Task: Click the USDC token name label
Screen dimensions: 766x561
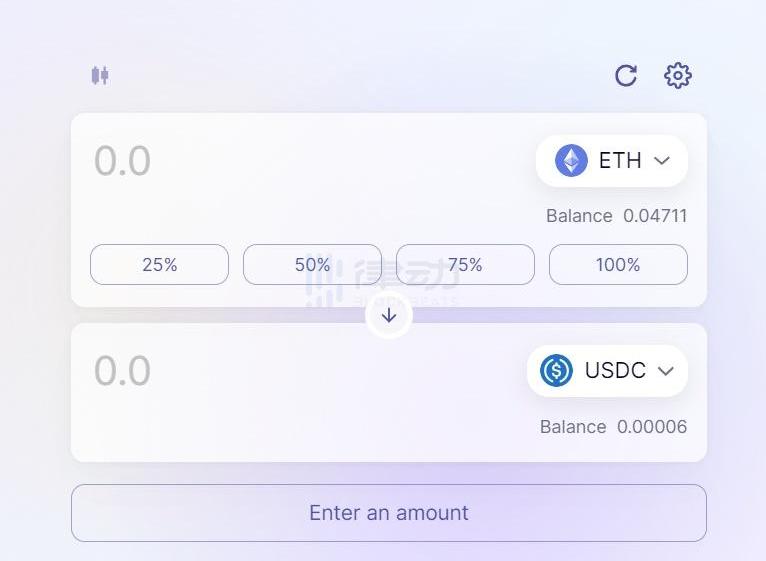Action: pyautogui.click(x=615, y=371)
